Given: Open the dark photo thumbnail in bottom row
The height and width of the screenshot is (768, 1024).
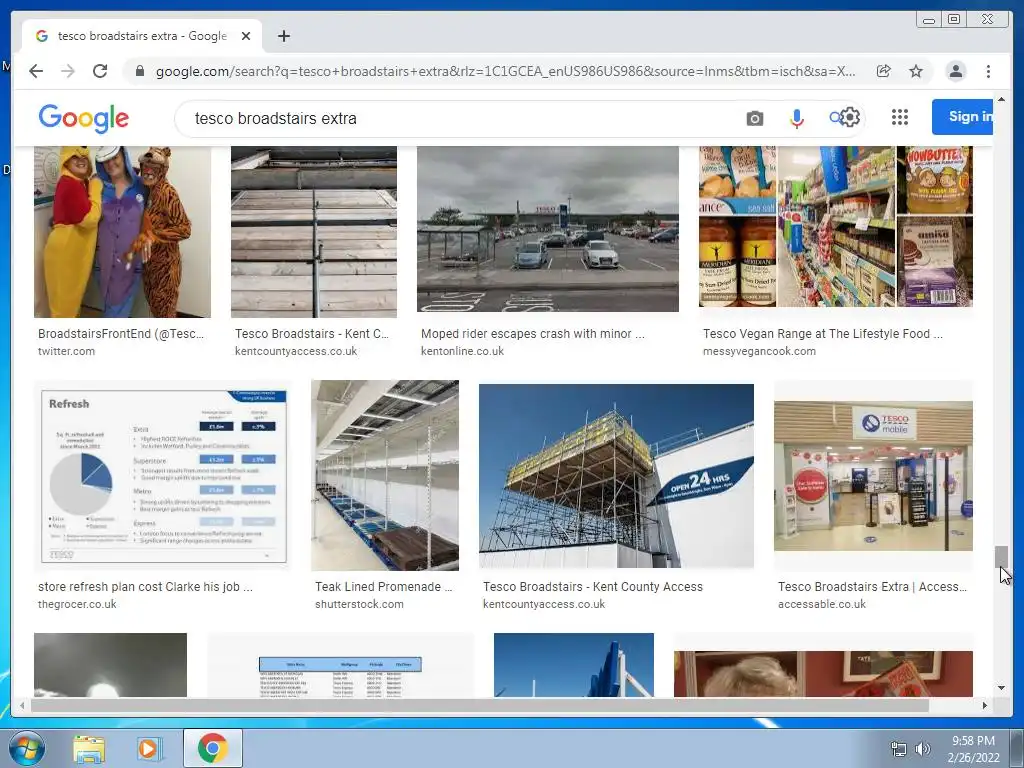Looking at the screenshot, I should coord(110,665).
